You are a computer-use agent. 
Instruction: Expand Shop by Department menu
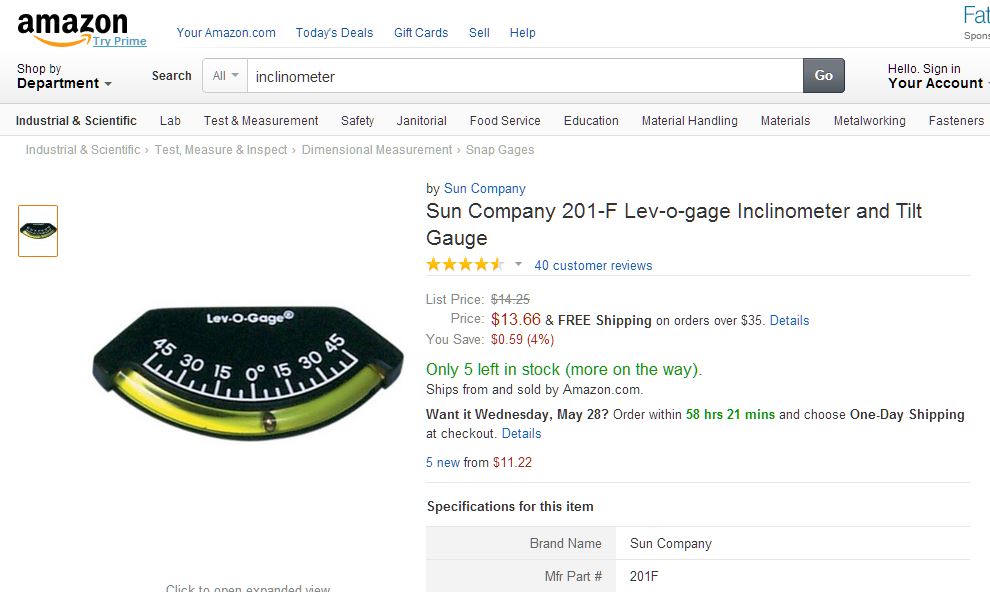pos(64,77)
